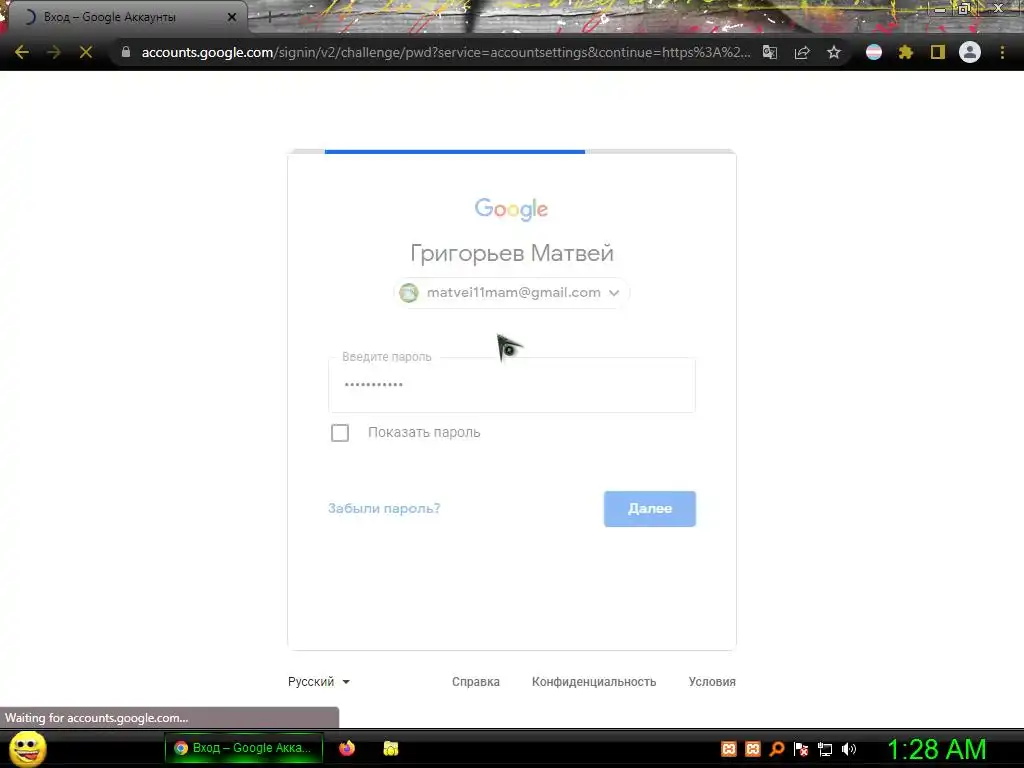Open the network tray icon
Image resolution: width=1024 pixels, height=768 pixels.
coord(825,749)
